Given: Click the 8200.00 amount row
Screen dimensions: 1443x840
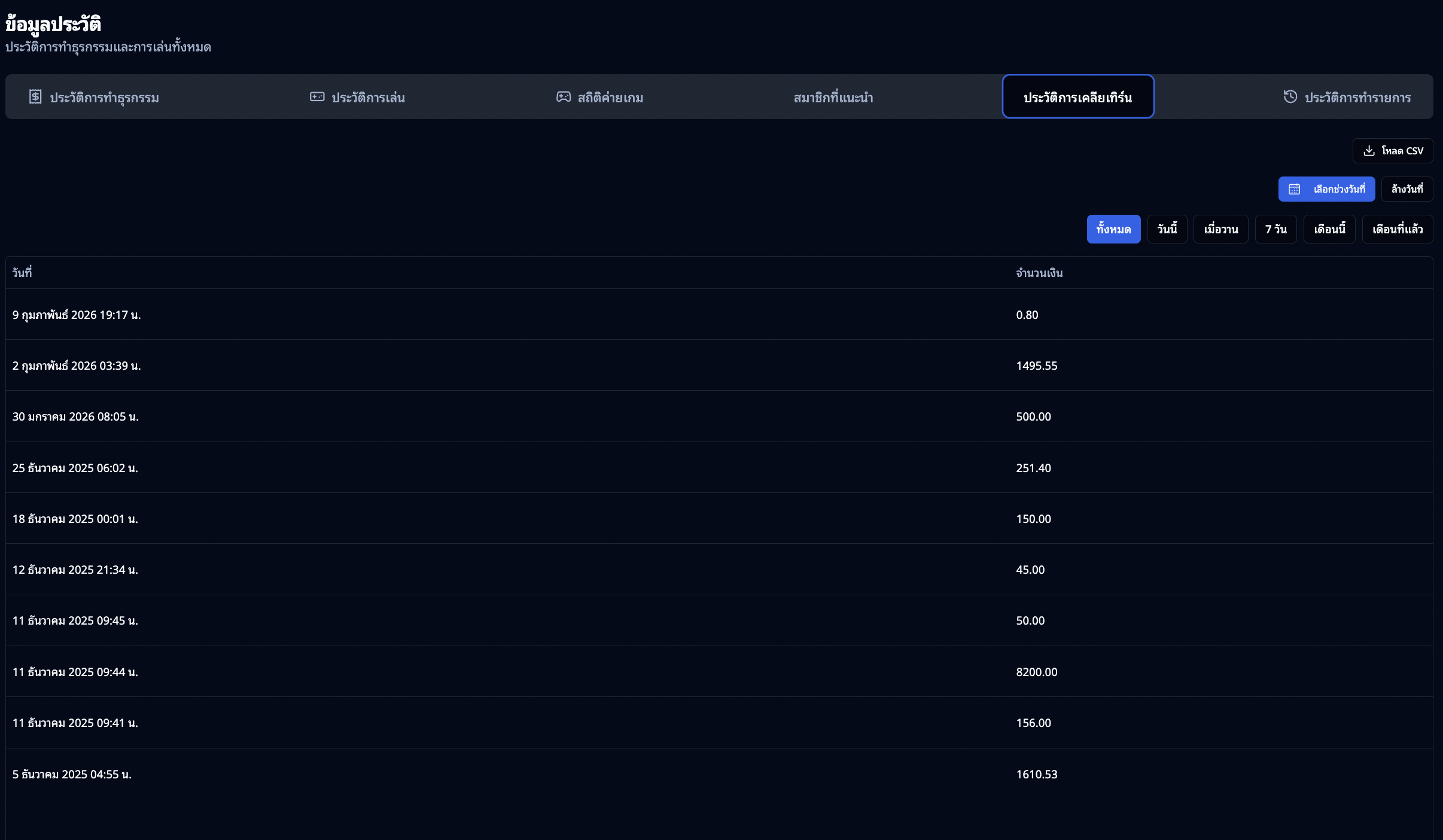Looking at the screenshot, I should (x=1036, y=672).
